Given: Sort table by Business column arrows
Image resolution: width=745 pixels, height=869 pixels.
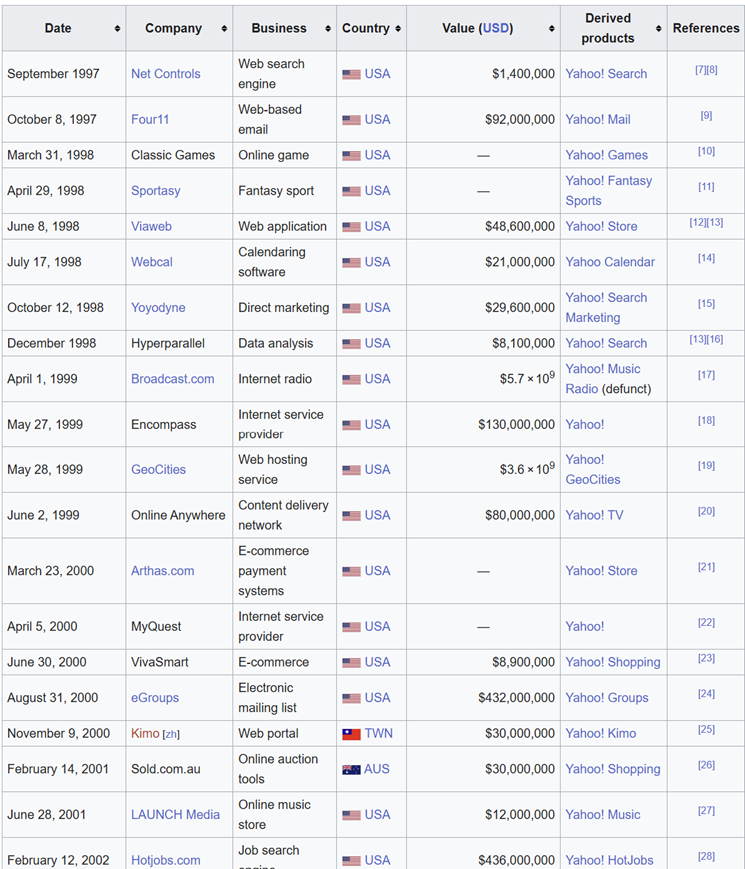Looking at the screenshot, I should 328,28.
